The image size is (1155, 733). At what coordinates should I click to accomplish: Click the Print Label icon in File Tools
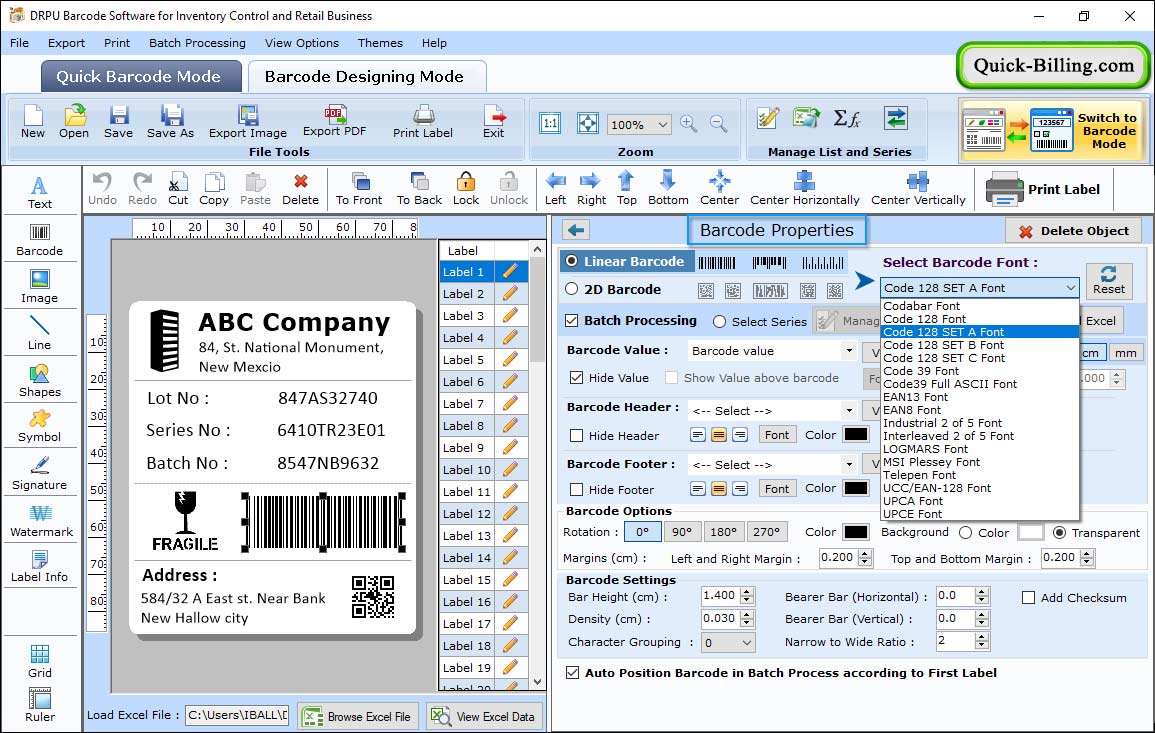[423, 122]
